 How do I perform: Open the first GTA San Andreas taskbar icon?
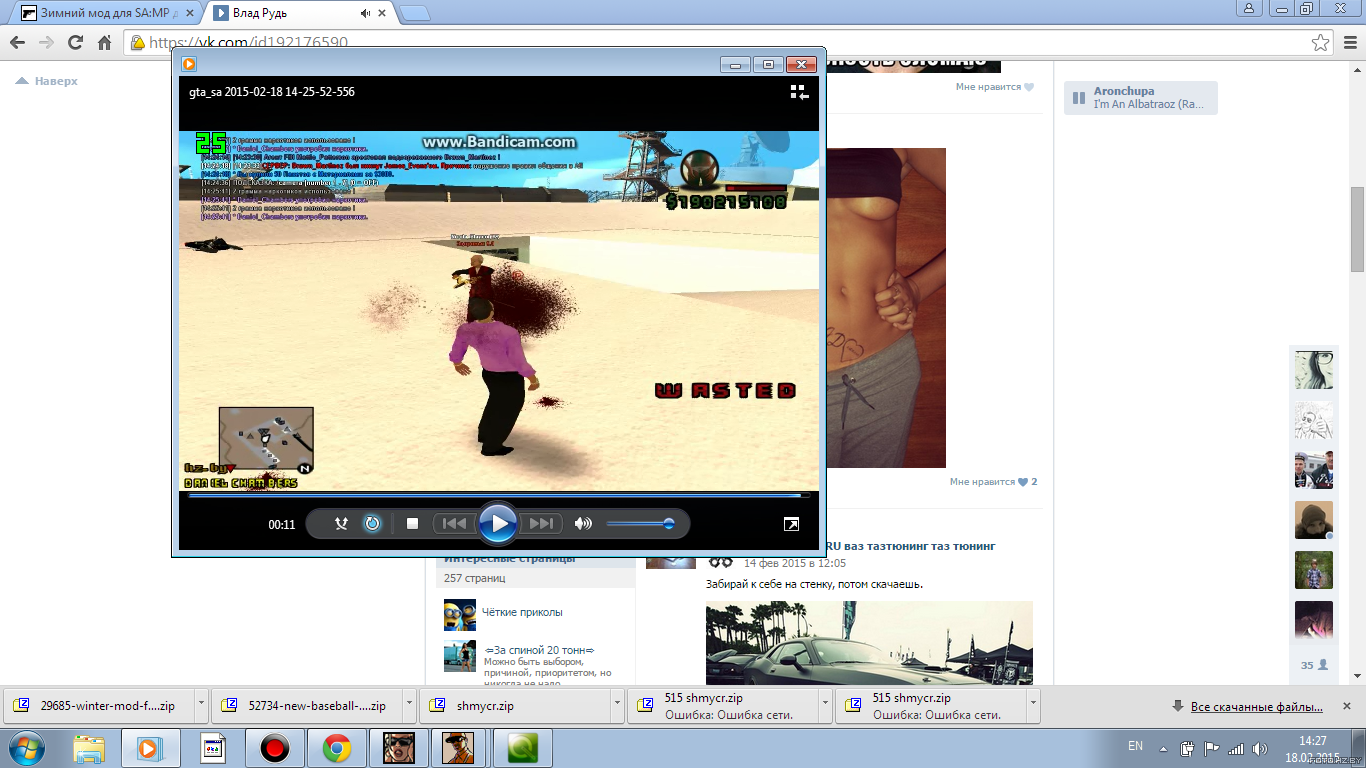point(399,747)
